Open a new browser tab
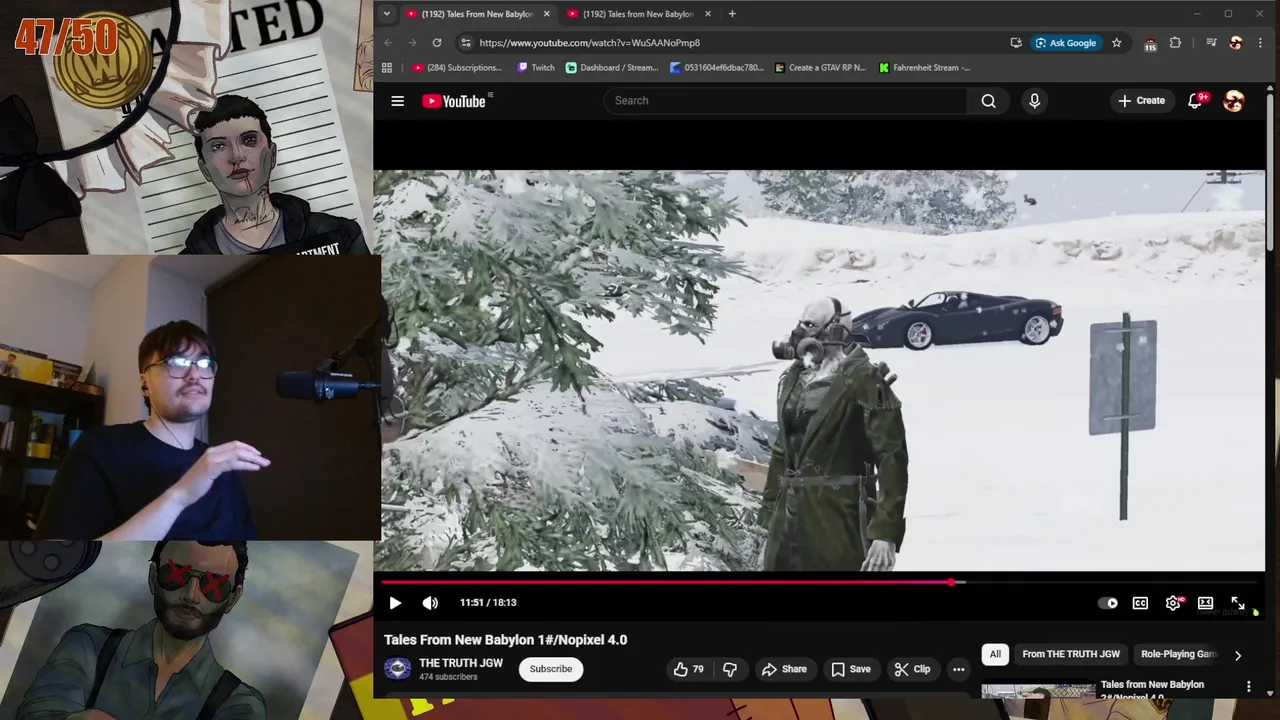Image resolution: width=1280 pixels, height=720 pixels. tap(732, 14)
